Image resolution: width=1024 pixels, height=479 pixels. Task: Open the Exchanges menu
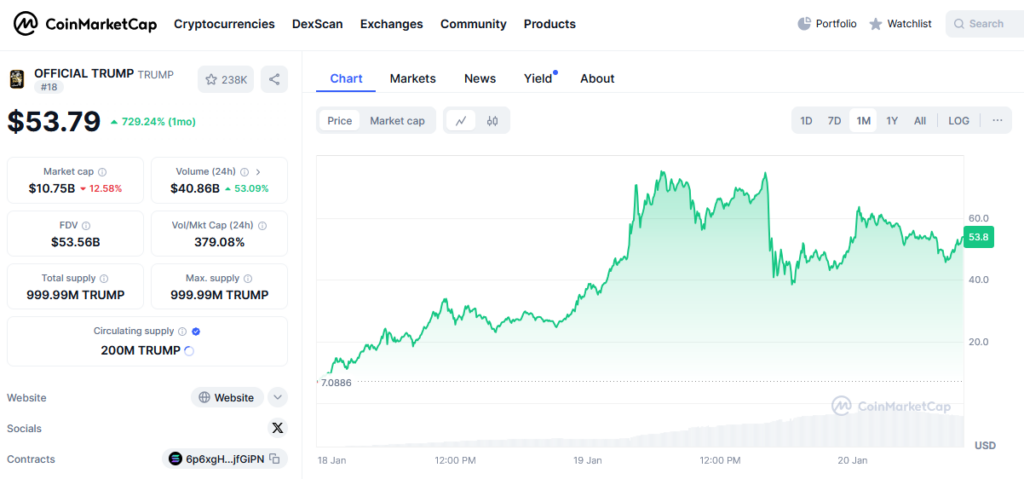392,24
